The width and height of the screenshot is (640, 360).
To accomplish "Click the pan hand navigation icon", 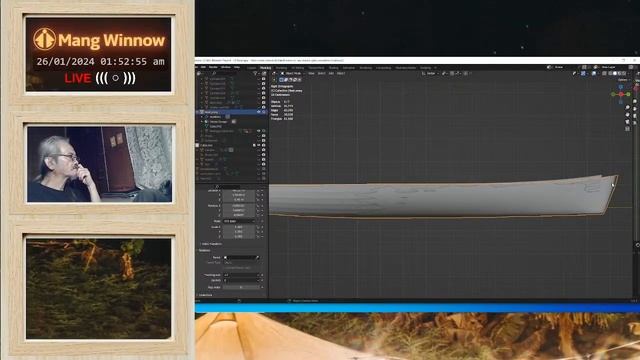I will pos(627,115).
